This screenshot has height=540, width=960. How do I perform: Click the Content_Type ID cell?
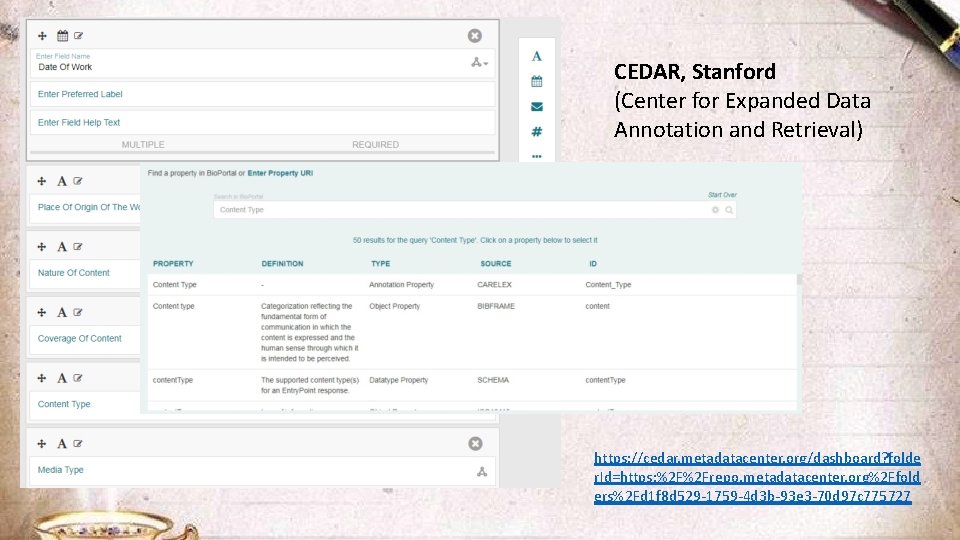click(608, 285)
